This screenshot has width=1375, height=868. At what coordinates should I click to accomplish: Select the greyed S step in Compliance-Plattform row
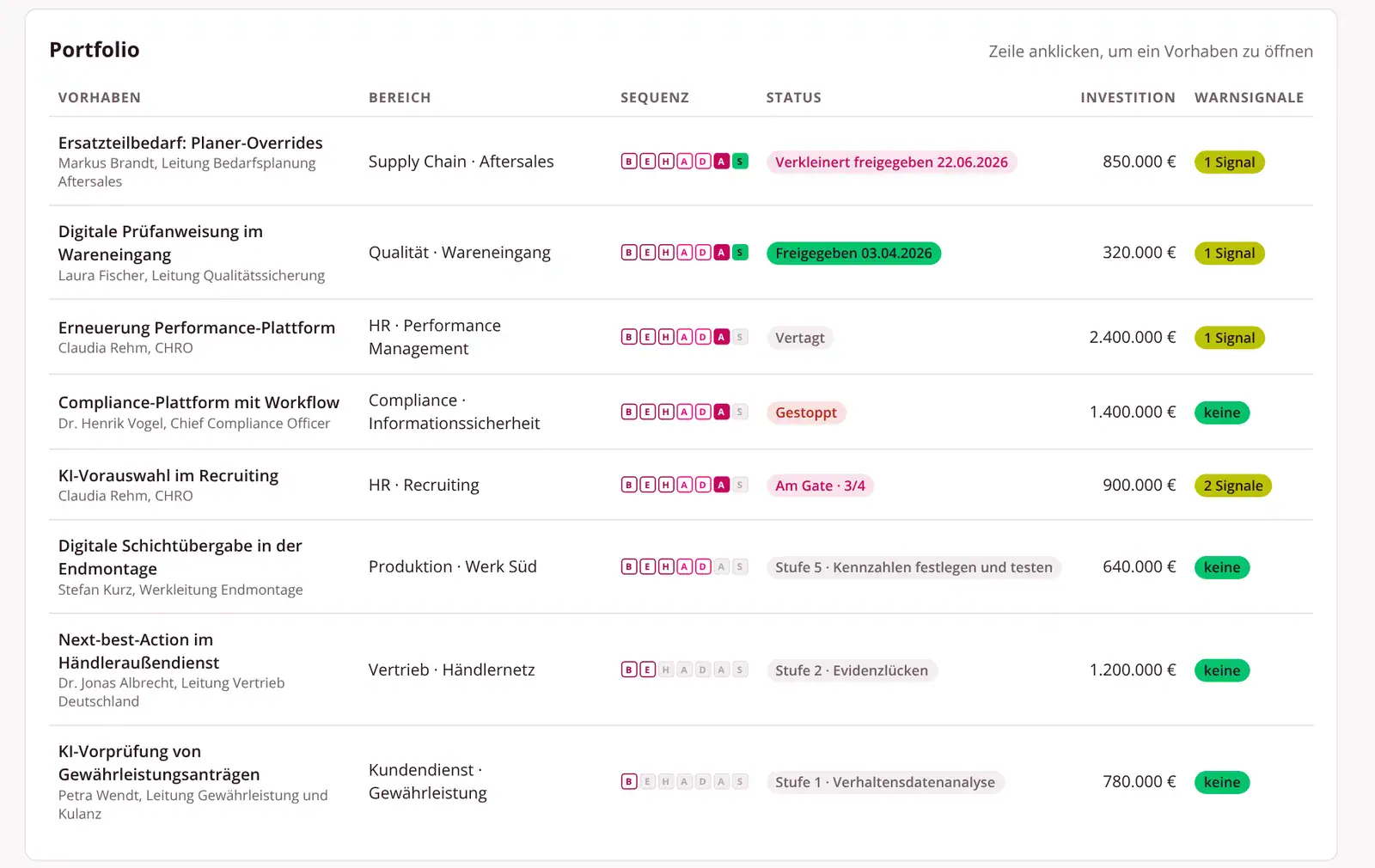click(x=740, y=412)
